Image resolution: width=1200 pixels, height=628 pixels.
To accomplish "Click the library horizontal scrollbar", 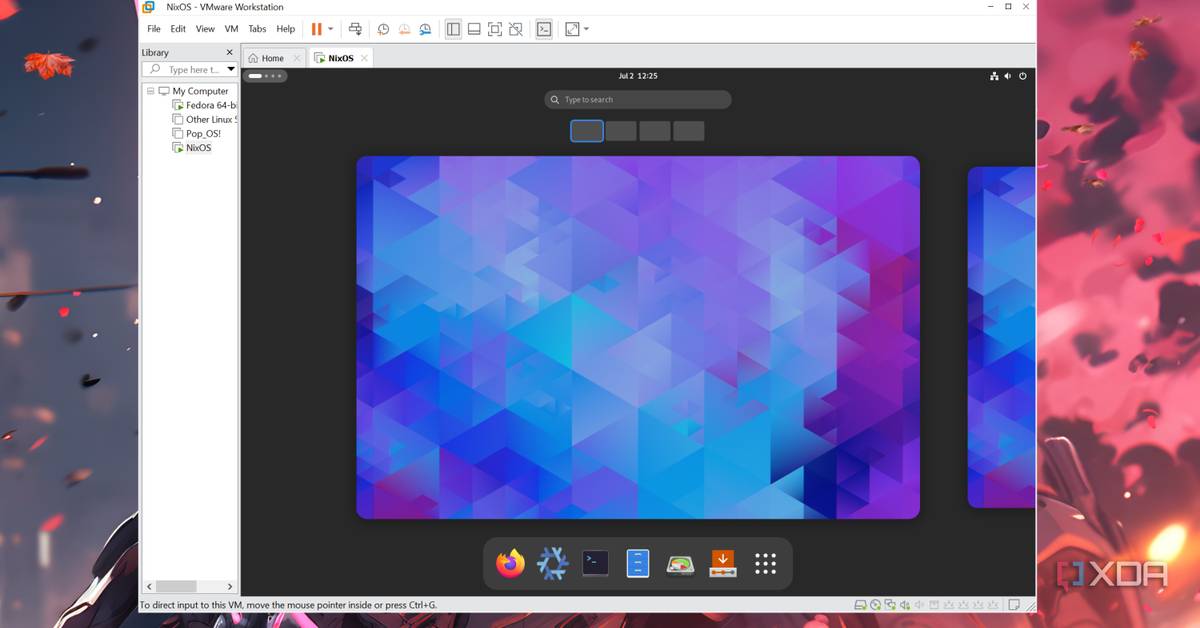I will [177, 586].
